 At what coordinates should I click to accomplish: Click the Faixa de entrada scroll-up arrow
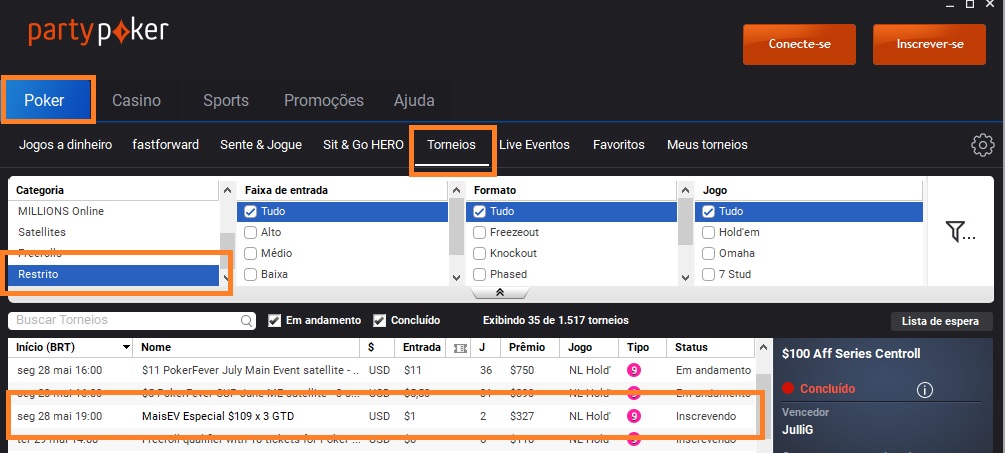[456, 190]
